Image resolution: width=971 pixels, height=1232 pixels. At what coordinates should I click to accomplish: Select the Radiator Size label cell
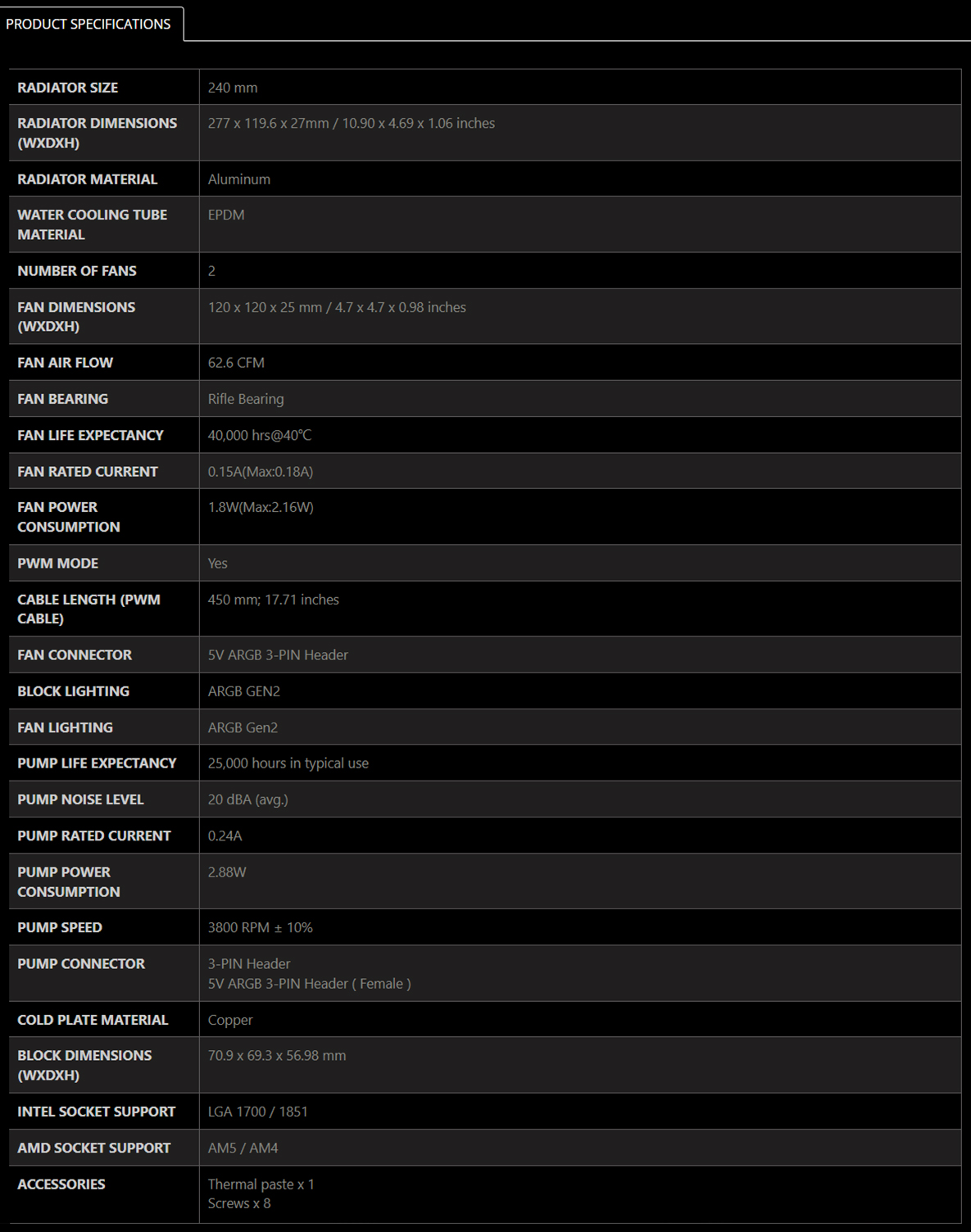point(103,87)
